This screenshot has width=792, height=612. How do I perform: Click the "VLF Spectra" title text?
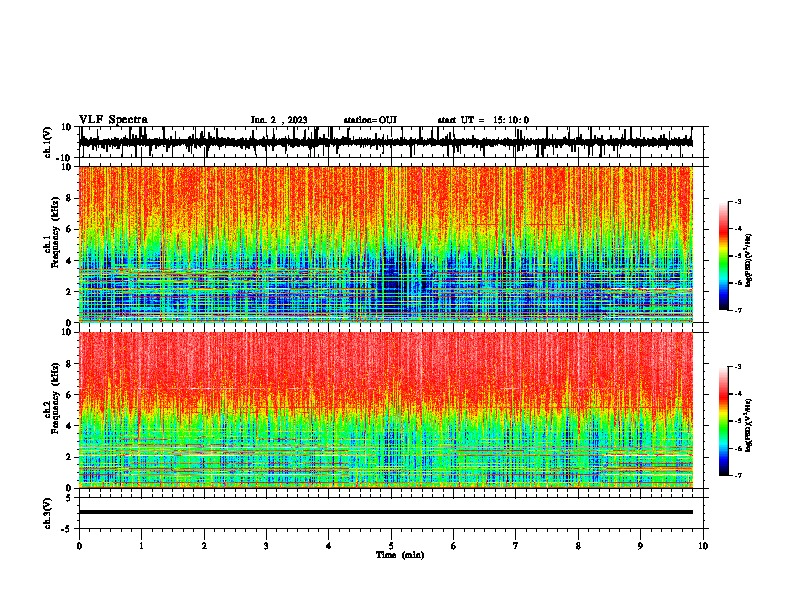point(113,120)
